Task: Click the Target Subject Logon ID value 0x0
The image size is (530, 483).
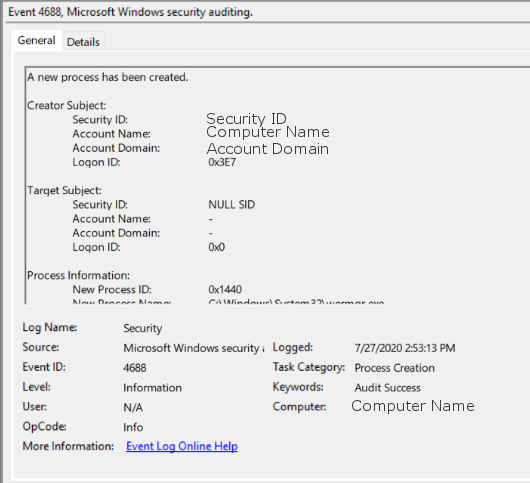Action: point(217,247)
